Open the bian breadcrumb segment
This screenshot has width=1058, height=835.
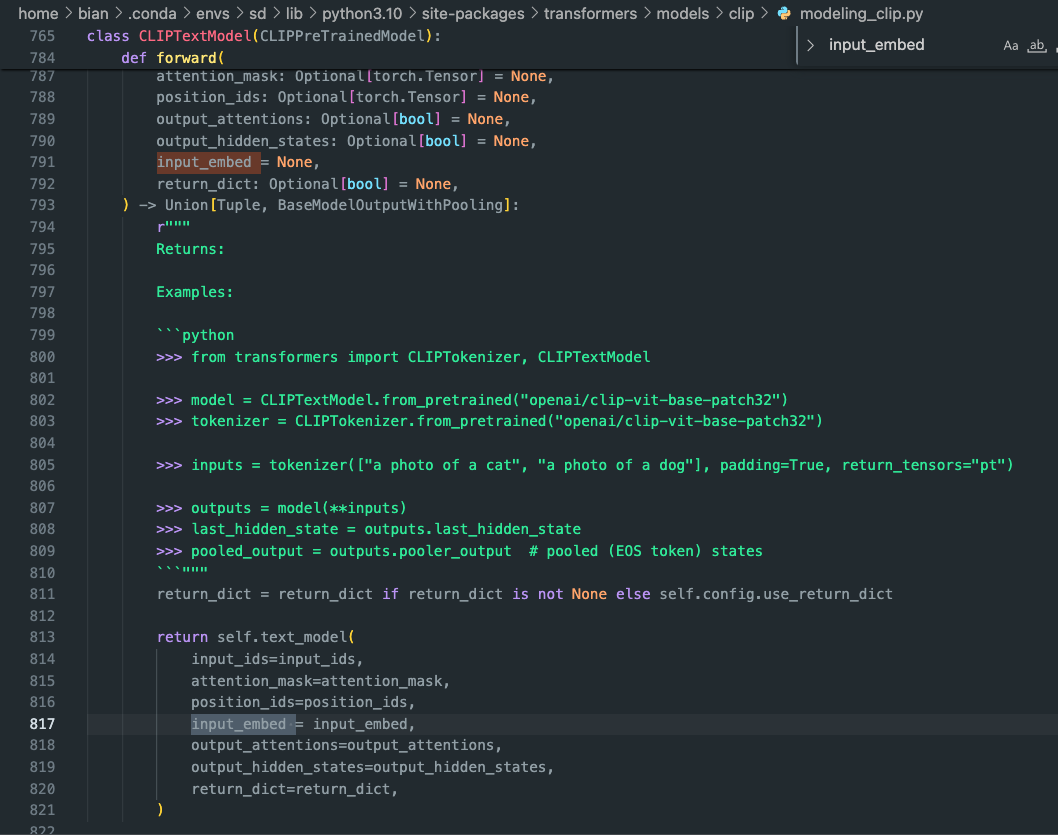[x=93, y=13]
